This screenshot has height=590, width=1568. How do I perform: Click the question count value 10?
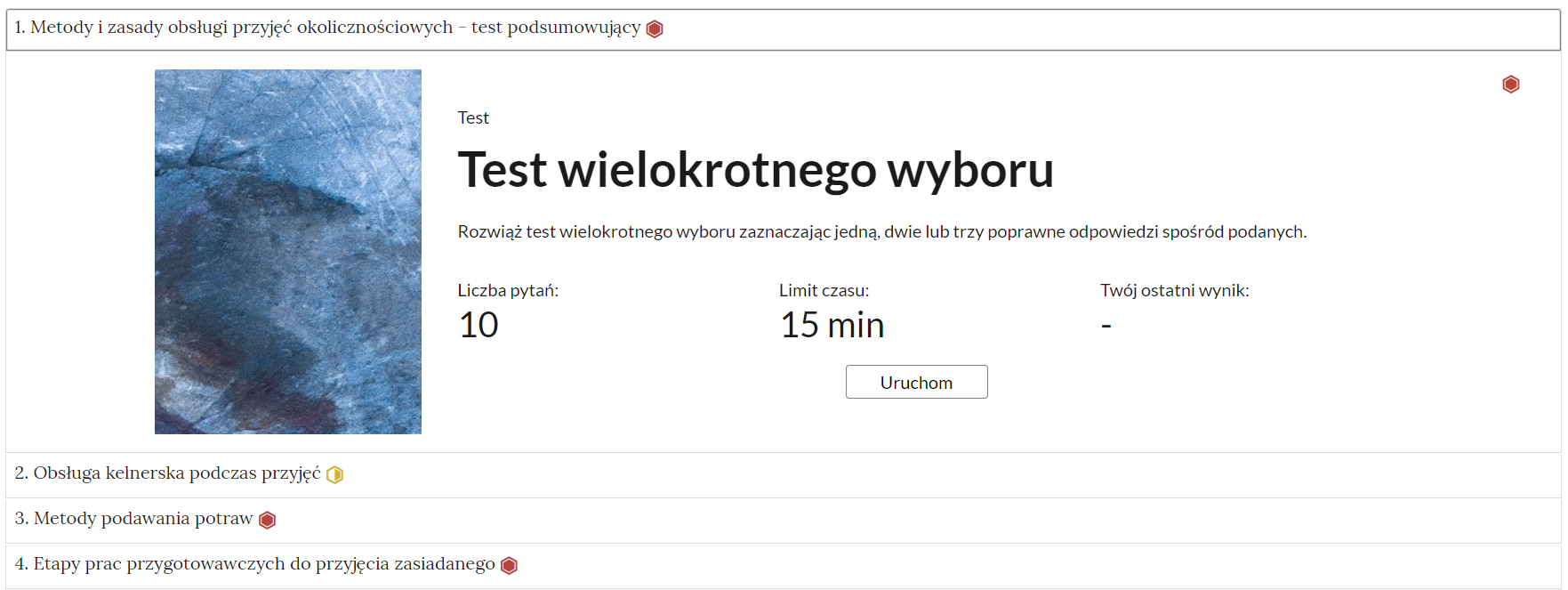click(478, 325)
